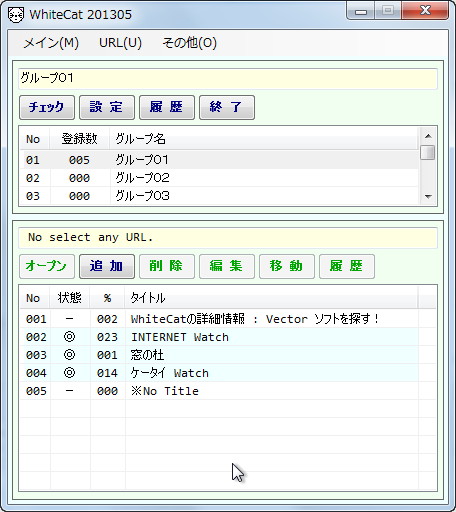Select the '※No Title' entry
456x512 pixels.
[x=218, y=391]
